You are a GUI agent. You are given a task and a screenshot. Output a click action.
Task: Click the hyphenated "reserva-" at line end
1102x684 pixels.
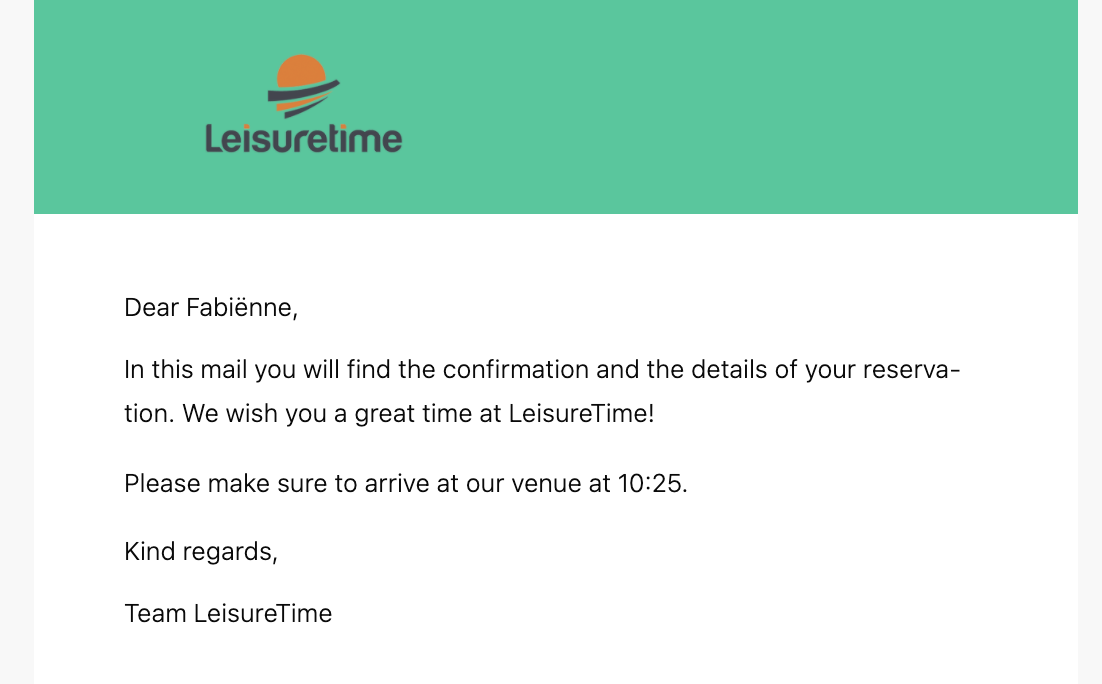click(x=911, y=370)
